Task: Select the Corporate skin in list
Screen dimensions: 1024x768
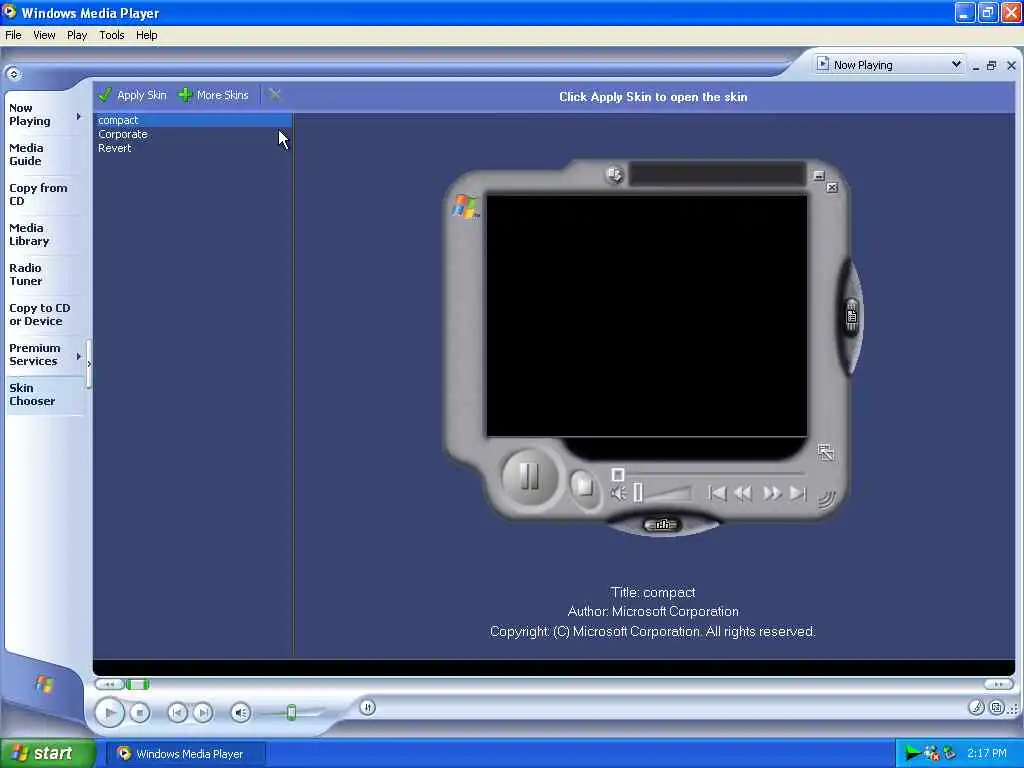Action: pyautogui.click(x=193, y=135)
